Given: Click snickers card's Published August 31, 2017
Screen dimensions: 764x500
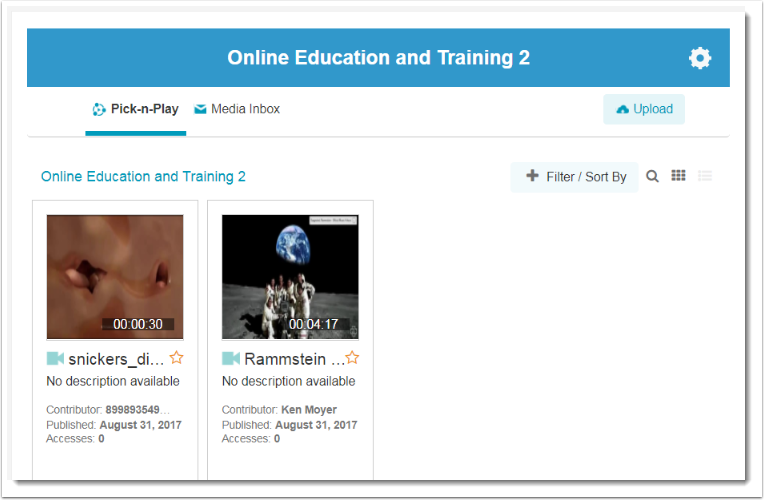Looking at the screenshot, I should (114, 425).
